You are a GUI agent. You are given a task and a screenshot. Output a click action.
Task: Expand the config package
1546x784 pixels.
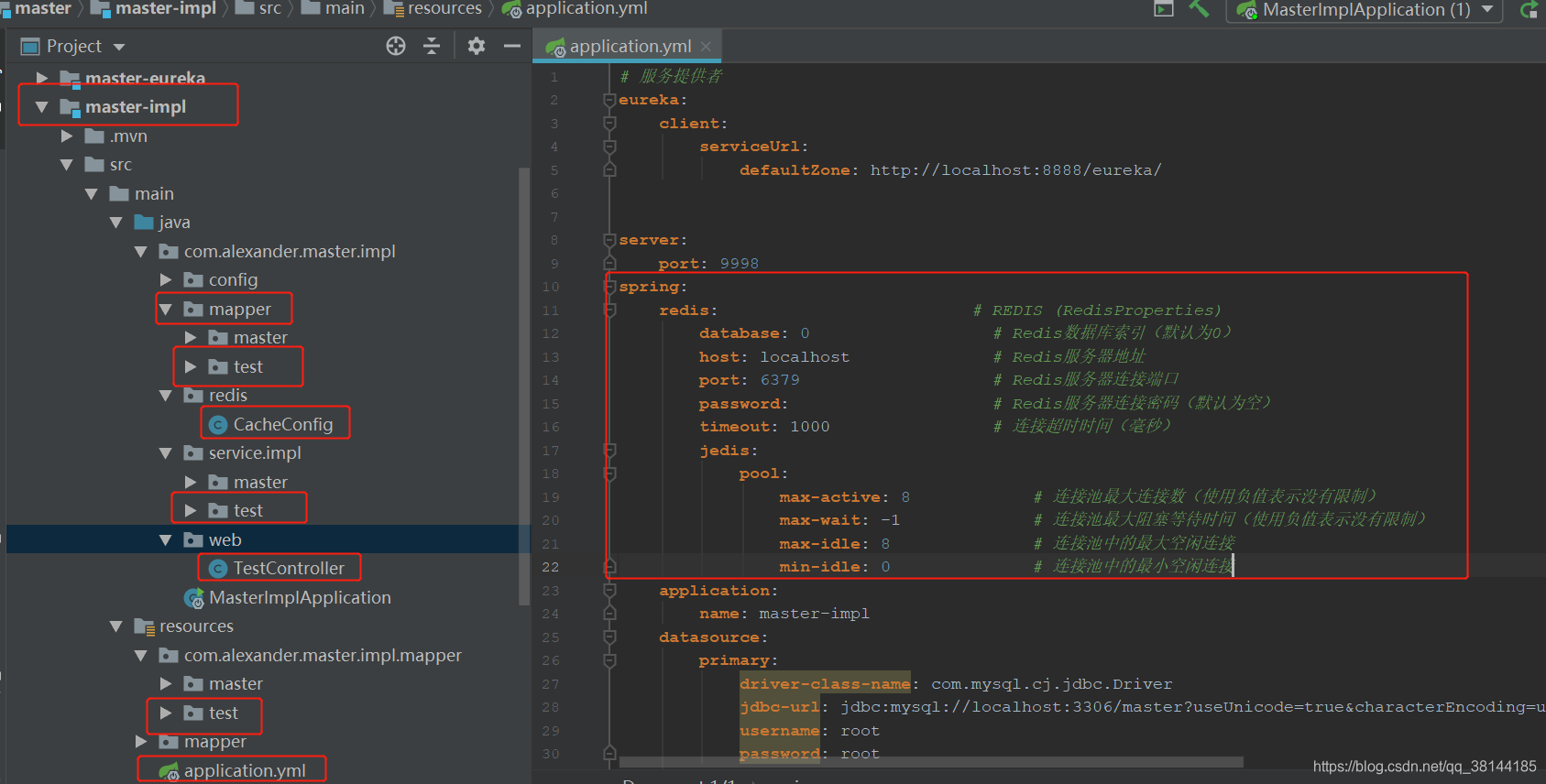[166, 280]
